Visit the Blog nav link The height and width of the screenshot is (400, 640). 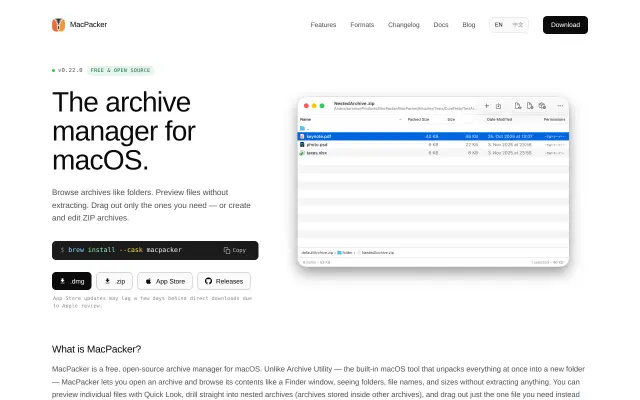point(469,25)
